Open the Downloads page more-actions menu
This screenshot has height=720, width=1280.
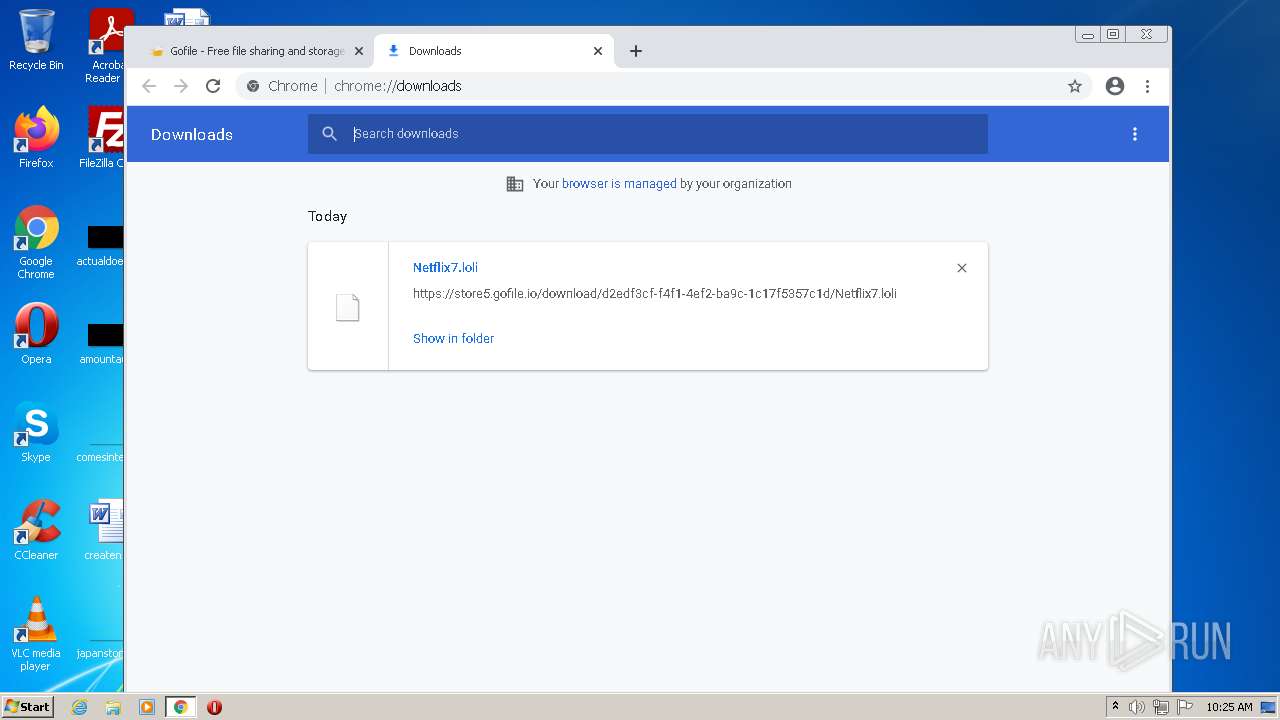pyautogui.click(x=1135, y=134)
